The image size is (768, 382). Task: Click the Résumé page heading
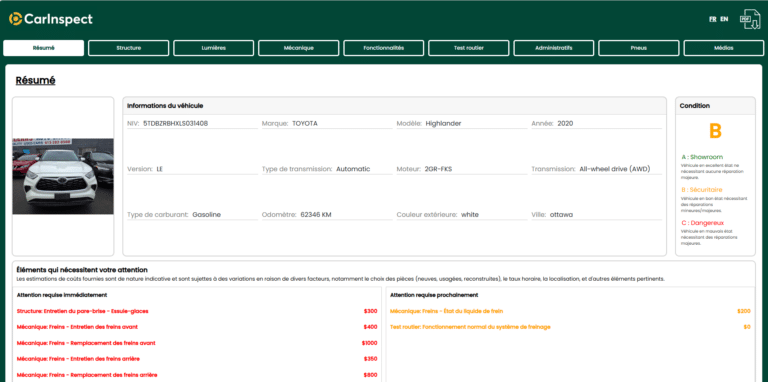(35, 80)
